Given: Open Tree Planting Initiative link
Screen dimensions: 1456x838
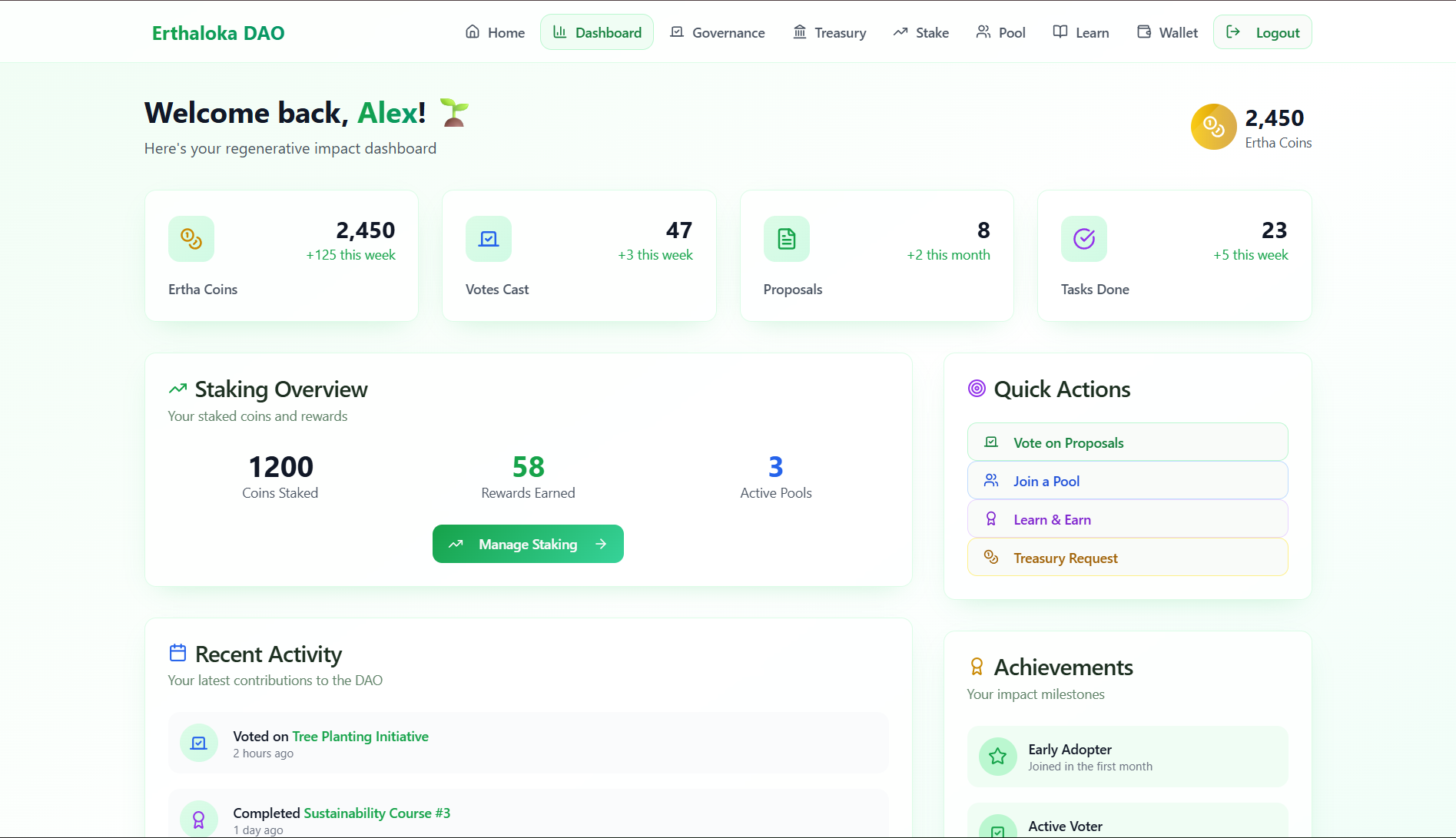Looking at the screenshot, I should (x=360, y=736).
